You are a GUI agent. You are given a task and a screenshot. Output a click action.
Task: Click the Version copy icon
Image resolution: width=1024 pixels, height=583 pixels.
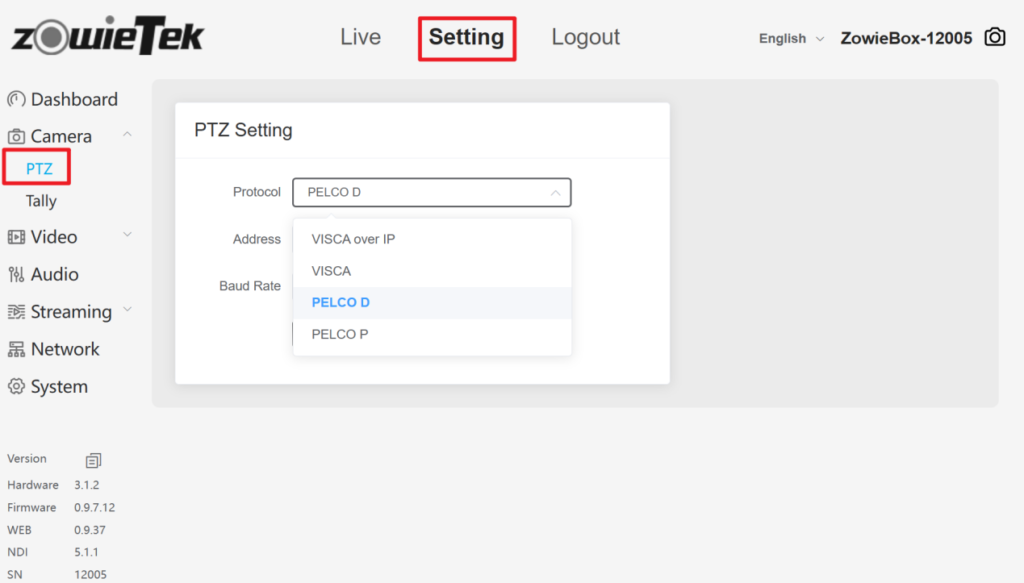point(93,460)
